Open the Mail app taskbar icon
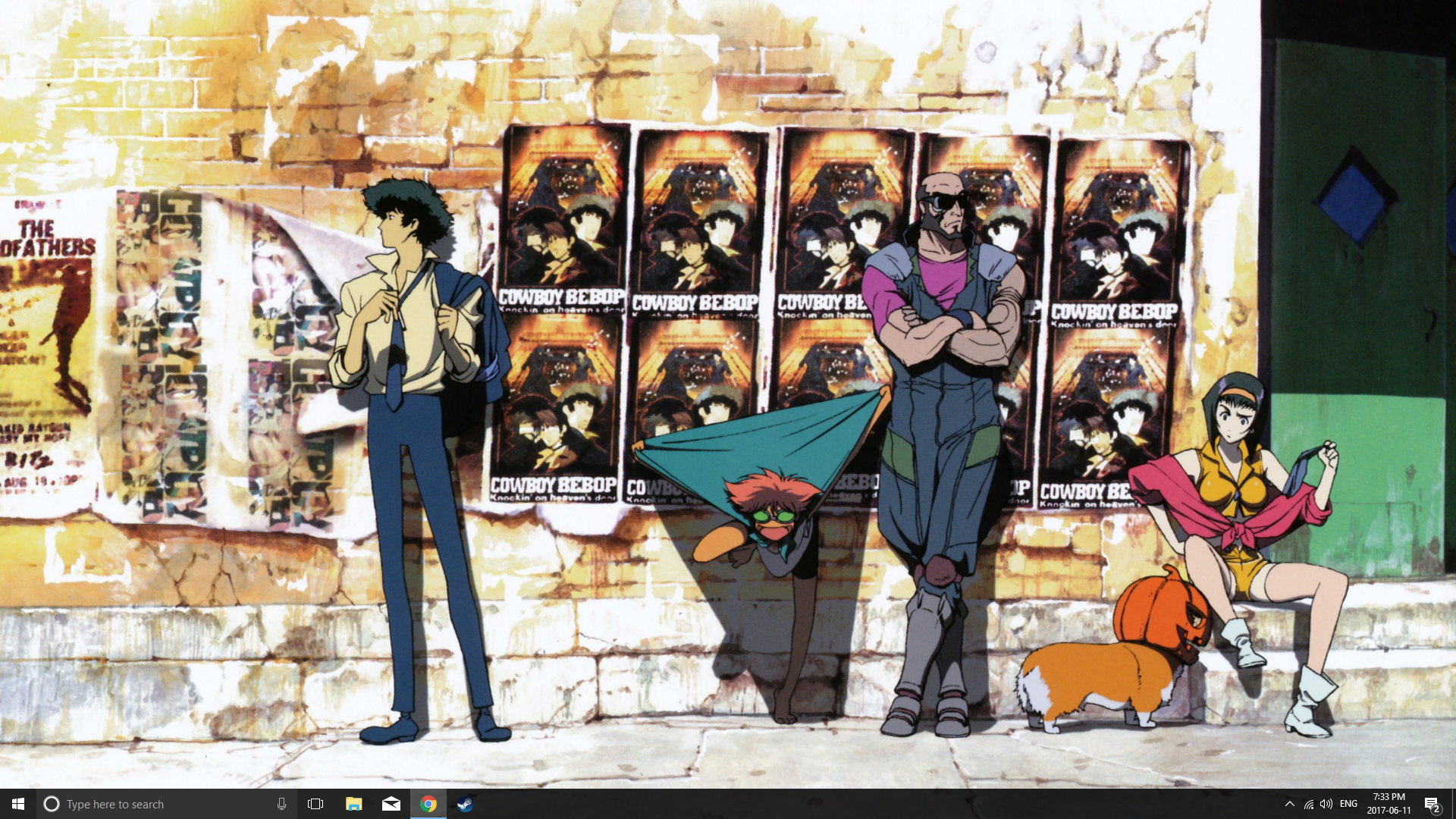This screenshot has height=819, width=1456. point(391,804)
